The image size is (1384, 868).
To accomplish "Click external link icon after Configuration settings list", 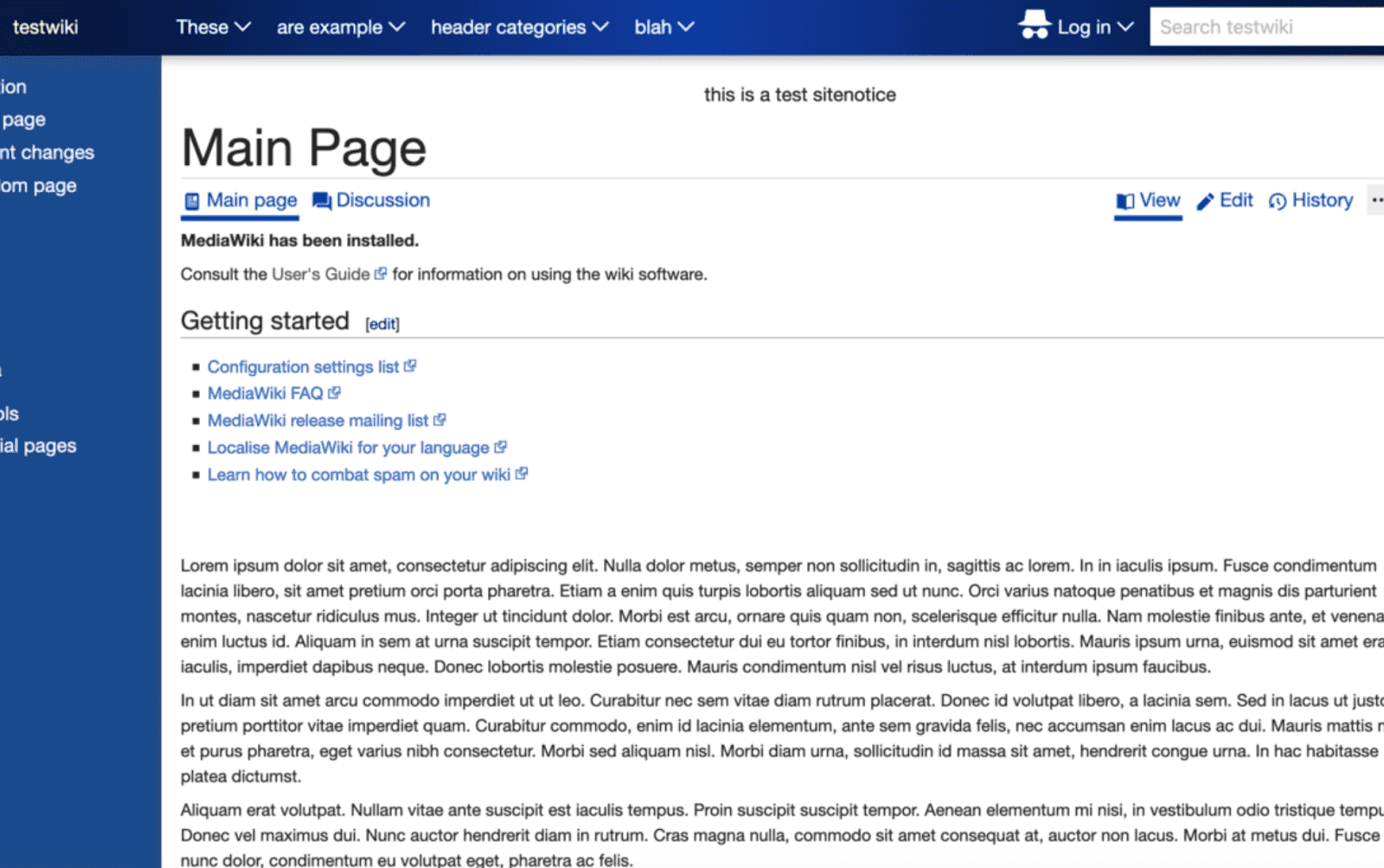I will coord(410,365).
